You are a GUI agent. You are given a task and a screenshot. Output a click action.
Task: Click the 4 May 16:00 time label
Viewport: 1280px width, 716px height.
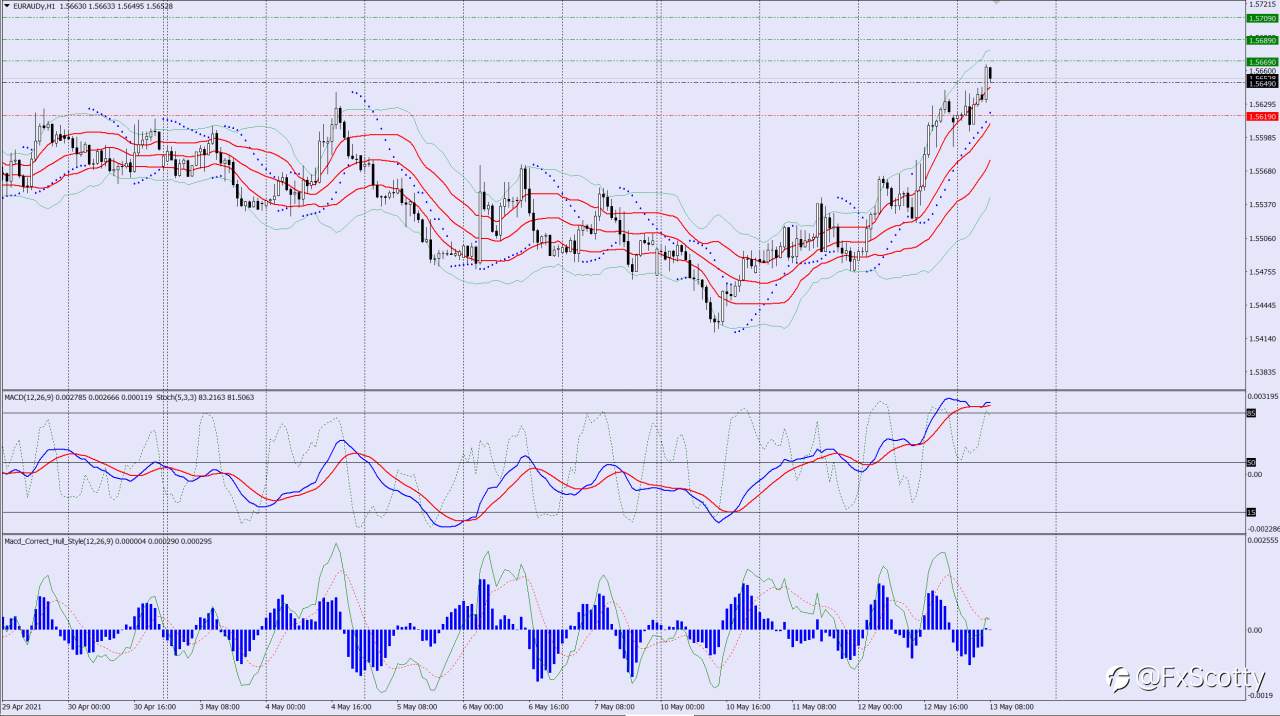click(351, 705)
